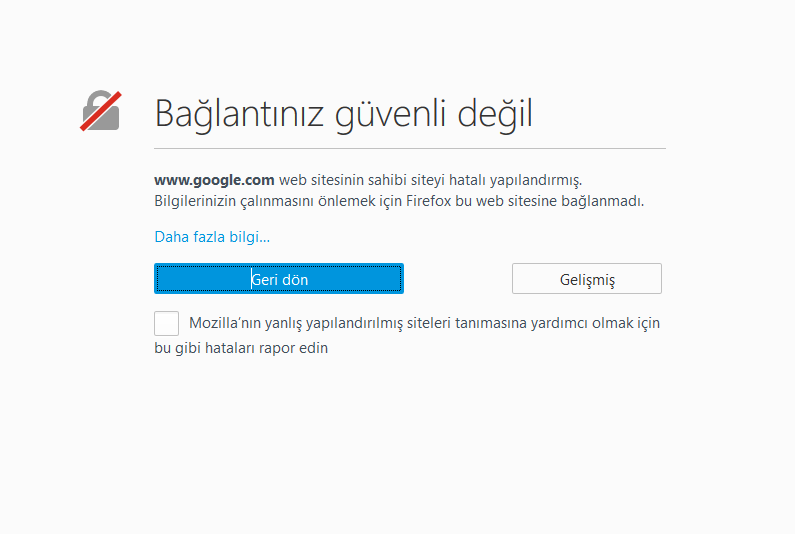Screen dimensions: 795x534
Task: Click the crossed-out padlock insecure connection icon
Action: click(x=101, y=111)
